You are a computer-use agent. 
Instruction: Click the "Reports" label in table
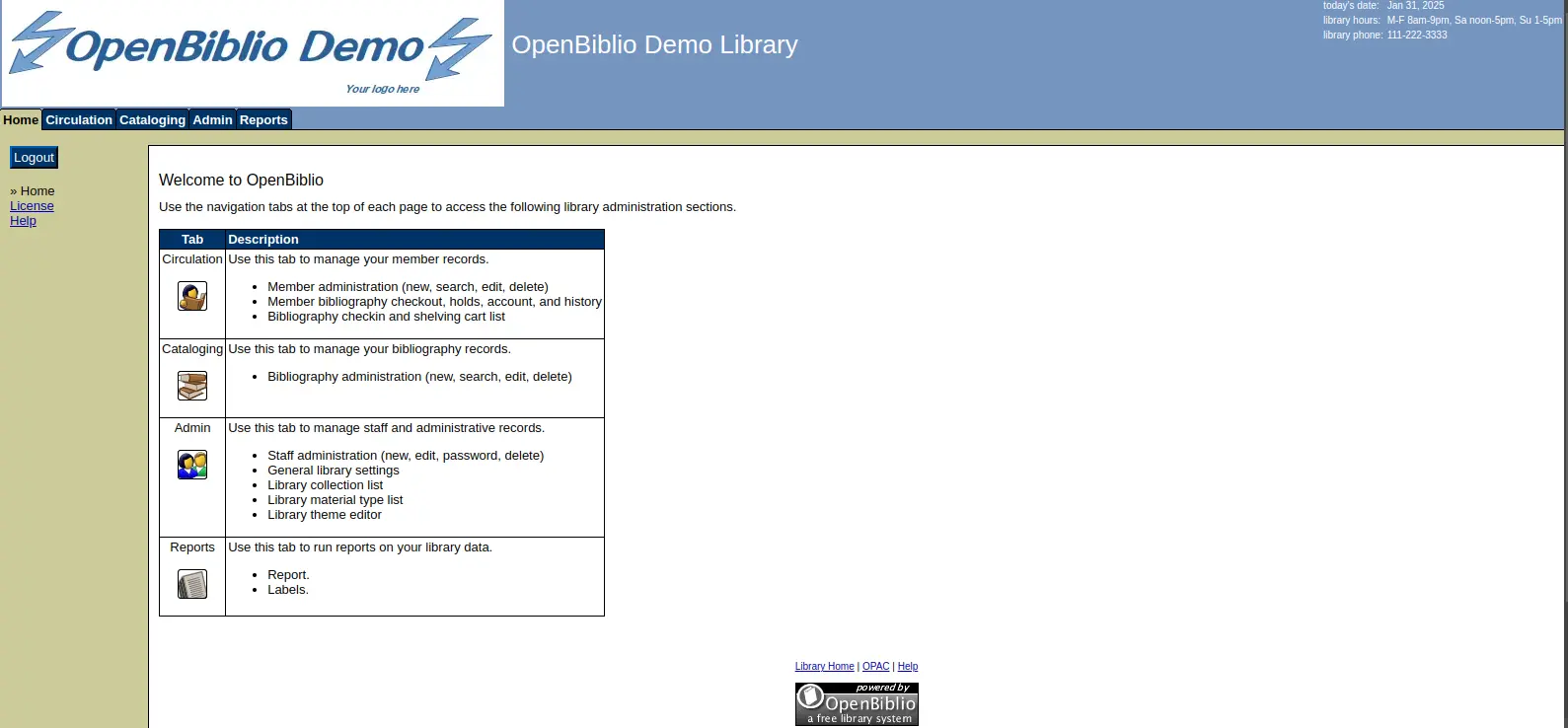click(x=192, y=547)
